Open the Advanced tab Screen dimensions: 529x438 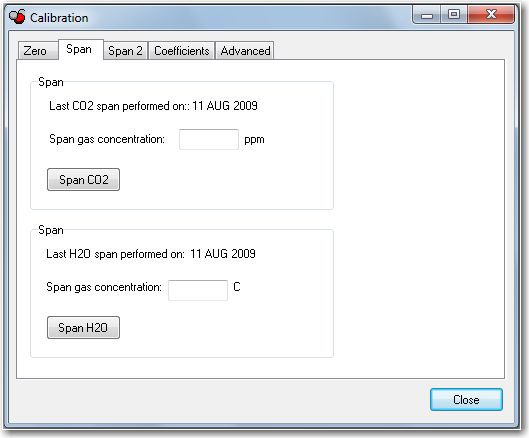[x=245, y=51]
